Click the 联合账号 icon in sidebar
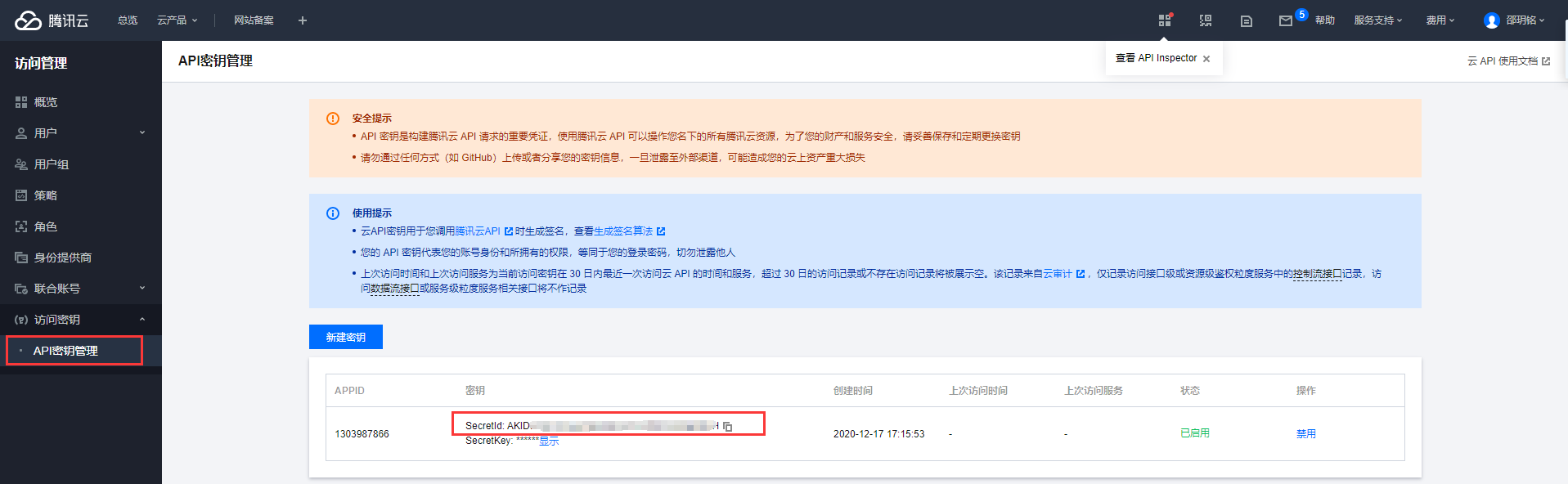This screenshot has width=1568, height=484. click(21, 289)
